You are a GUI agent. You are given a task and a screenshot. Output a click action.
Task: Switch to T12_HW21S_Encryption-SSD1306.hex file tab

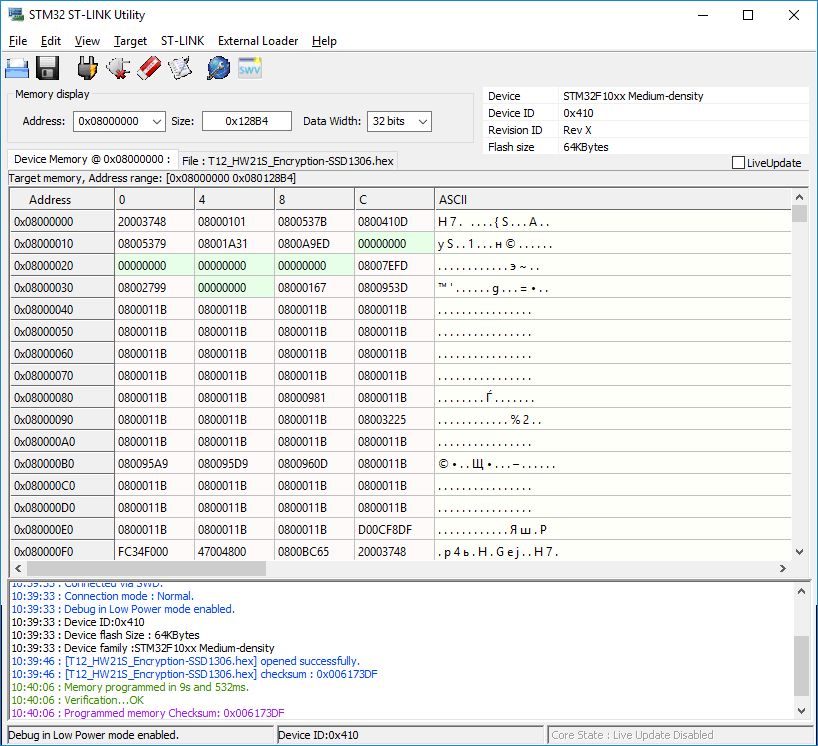pyautogui.click(x=288, y=160)
